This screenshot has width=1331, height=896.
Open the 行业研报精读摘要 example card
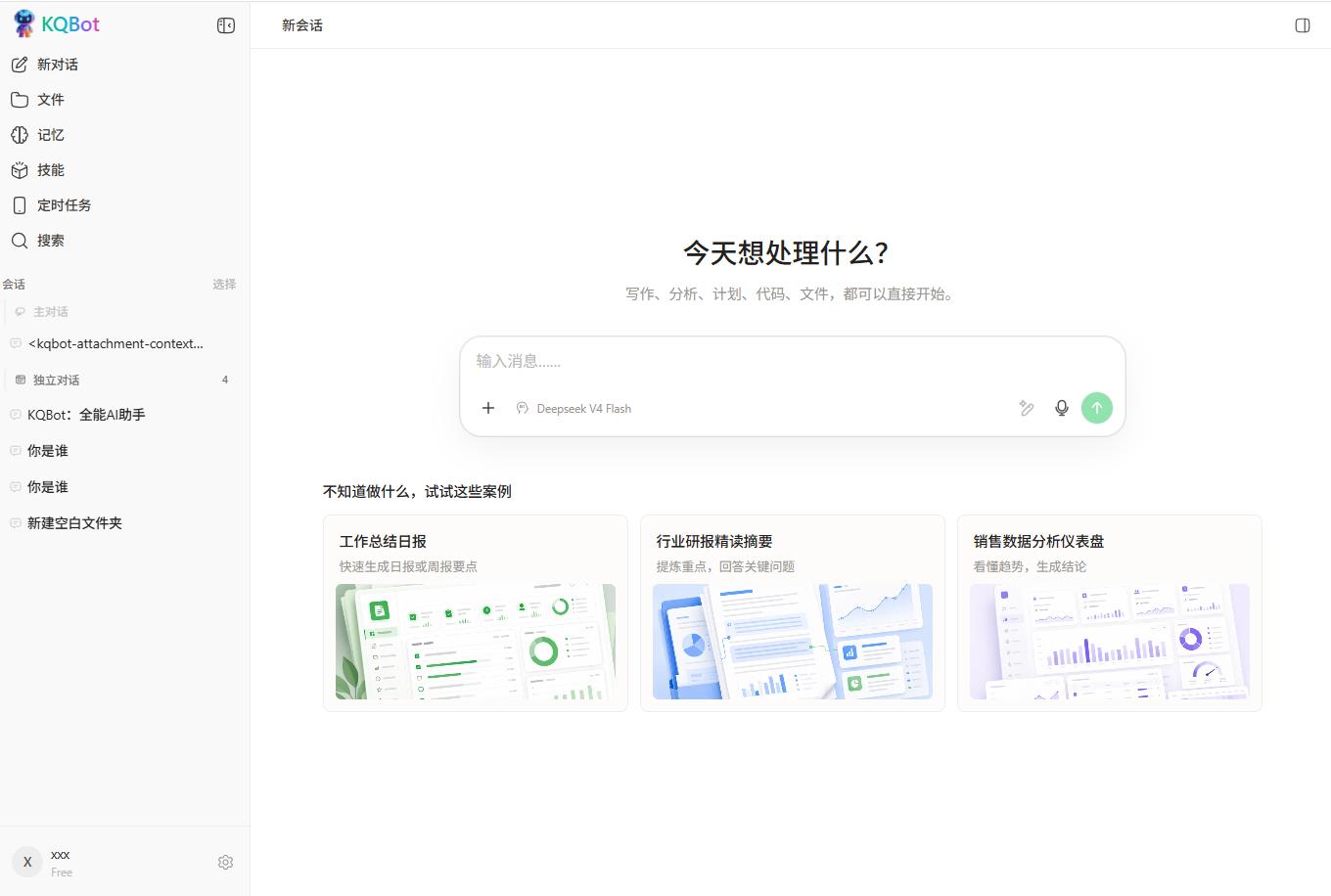793,613
